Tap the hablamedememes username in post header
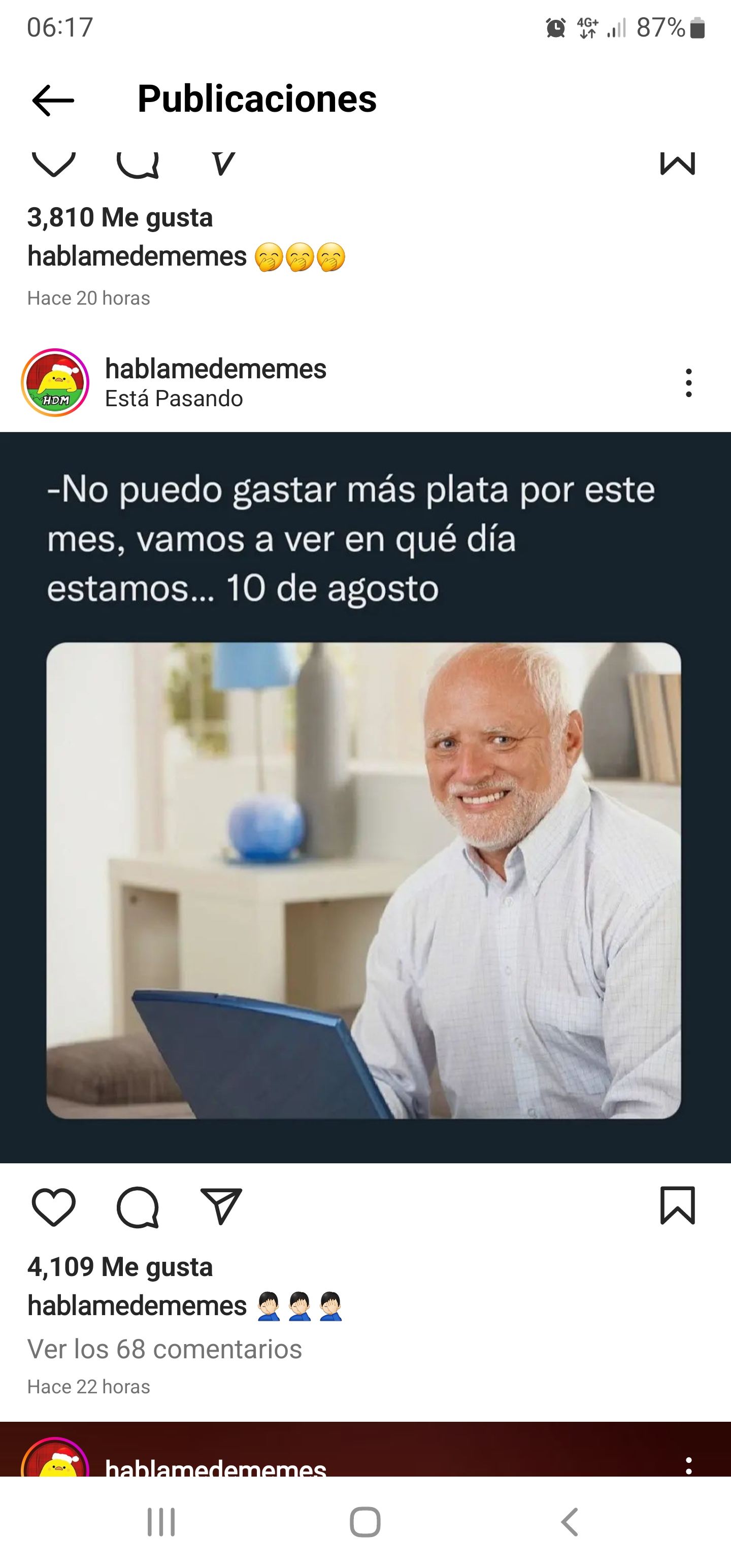The image size is (731, 1568). point(215,368)
